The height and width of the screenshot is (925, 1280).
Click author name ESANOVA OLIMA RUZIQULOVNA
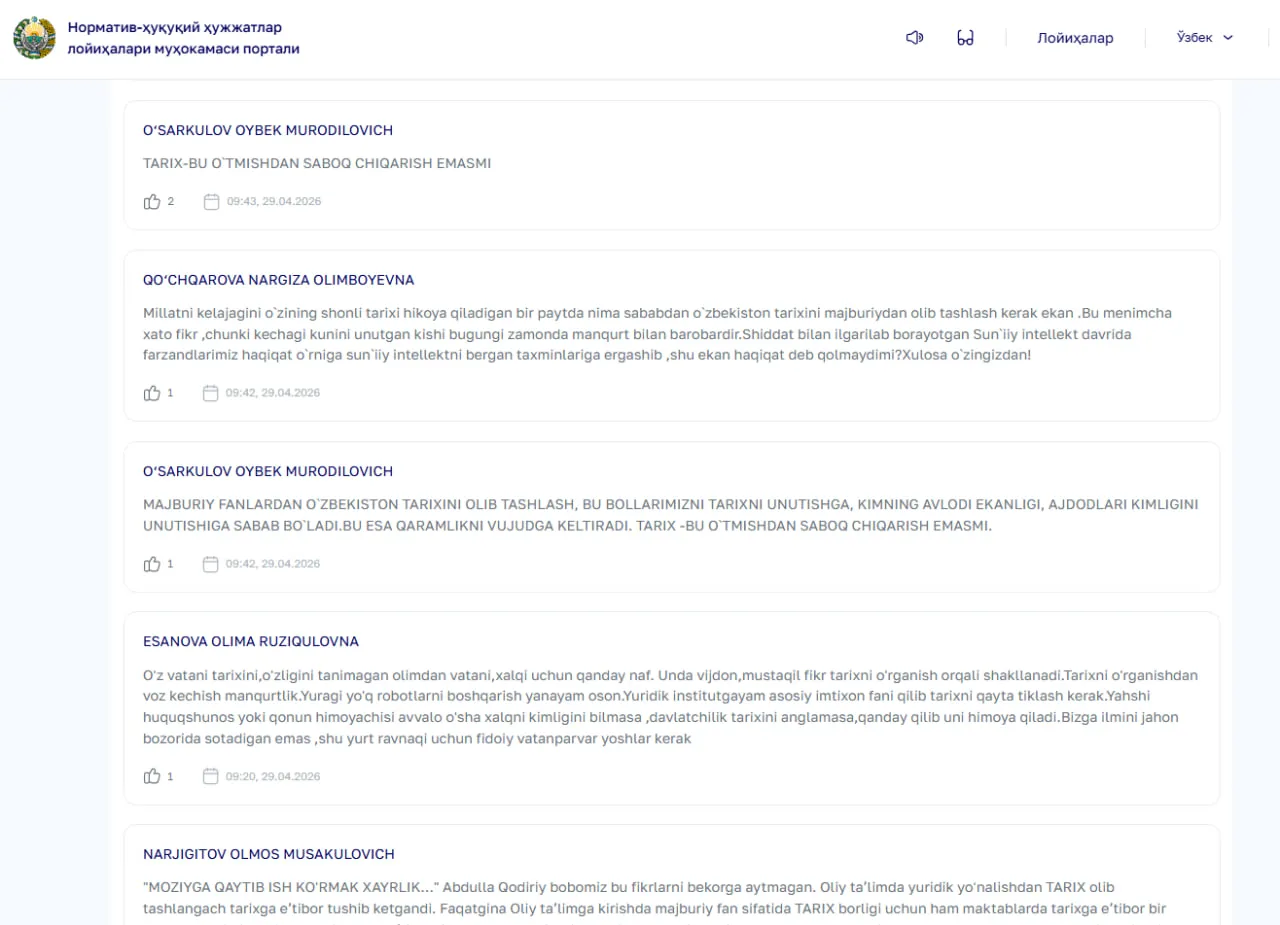pyautogui.click(x=251, y=641)
